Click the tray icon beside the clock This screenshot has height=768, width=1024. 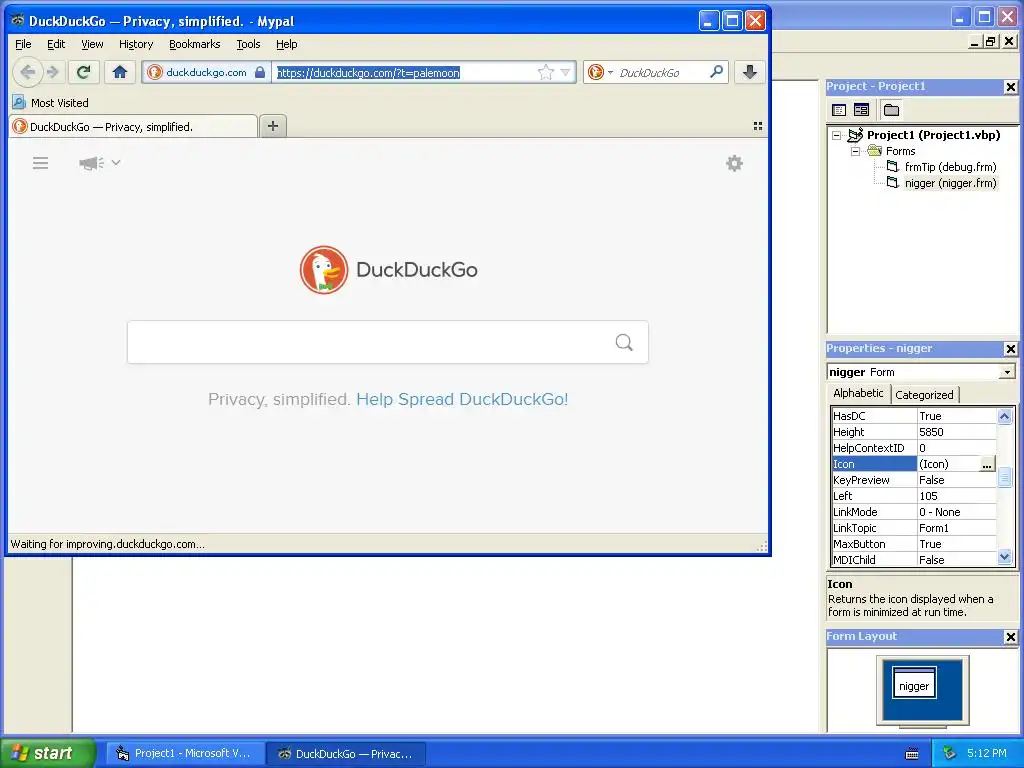(950, 753)
